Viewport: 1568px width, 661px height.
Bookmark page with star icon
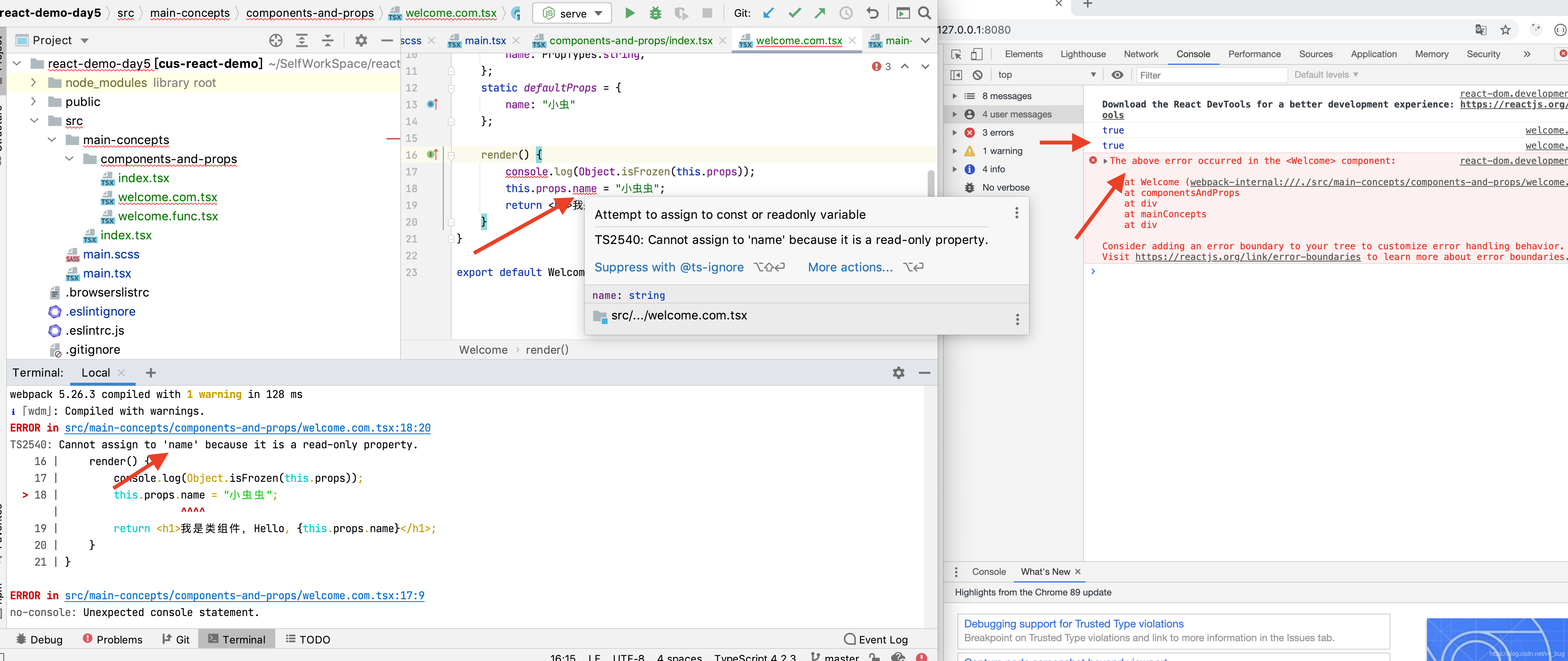click(x=1505, y=30)
